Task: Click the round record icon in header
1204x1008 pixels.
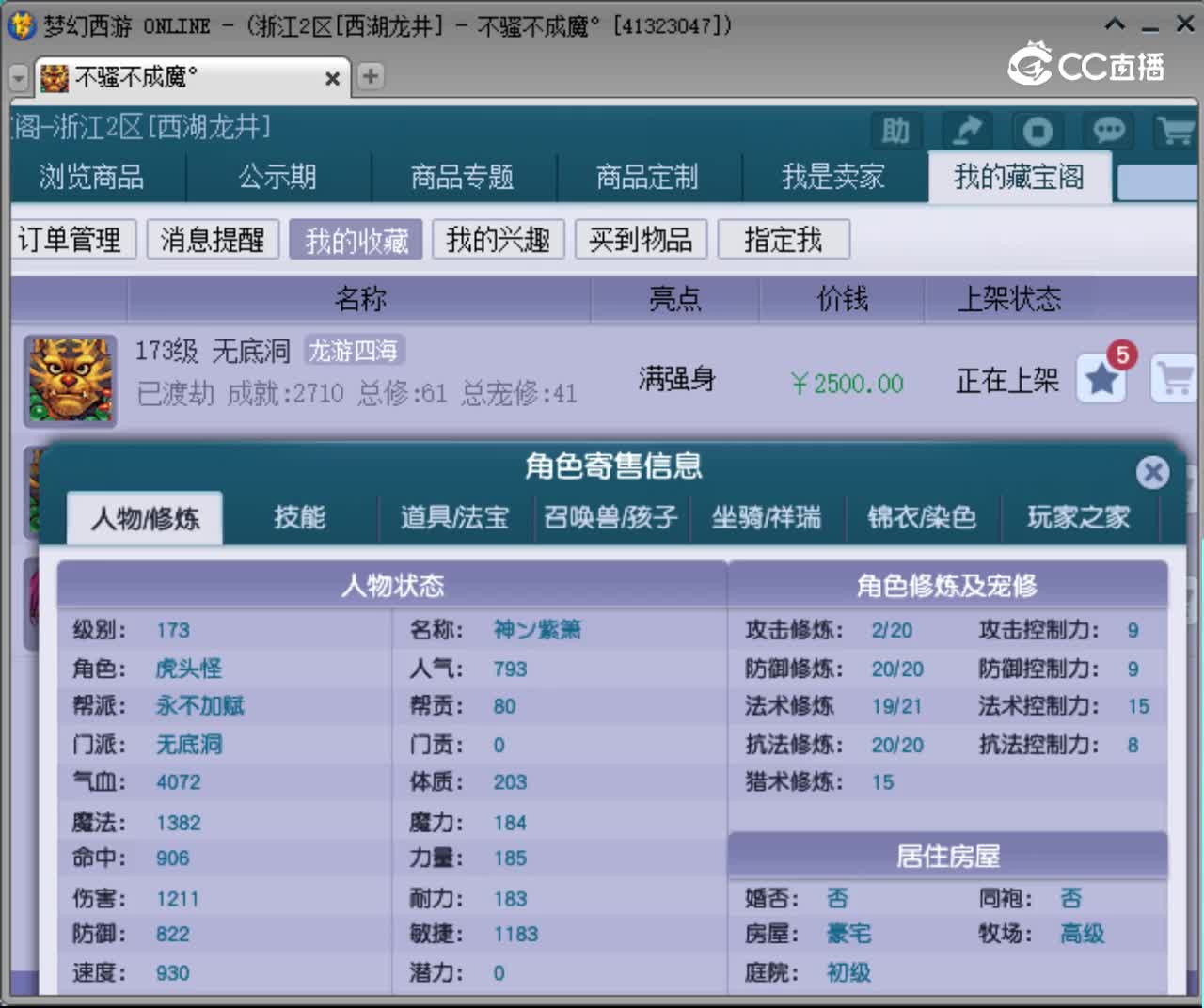Action: coord(1038,131)
